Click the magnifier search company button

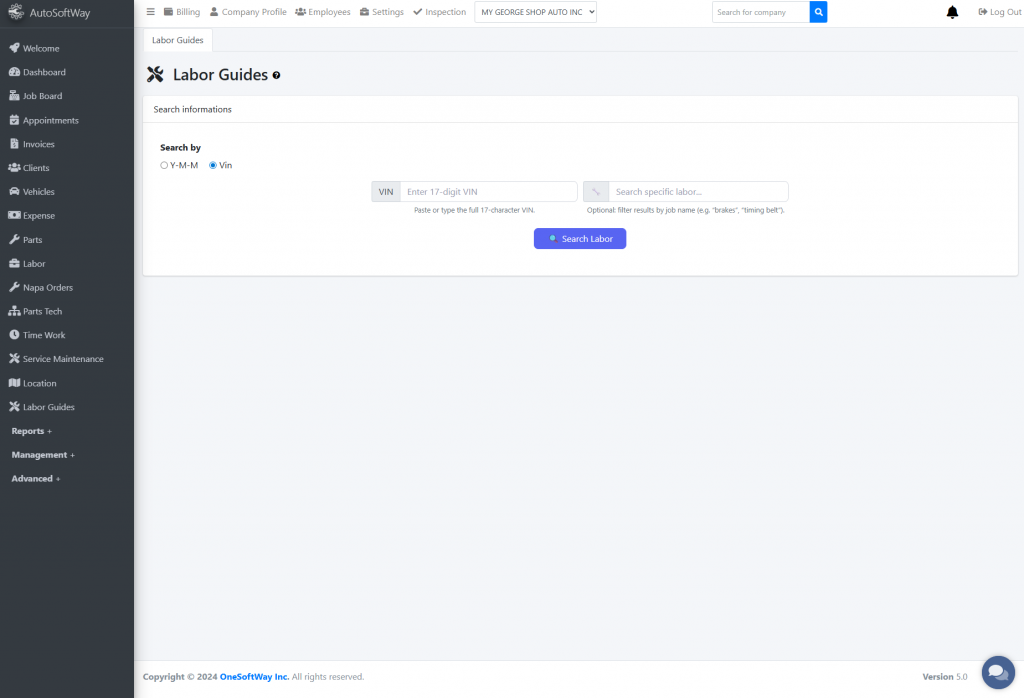[x=818, y=12]
